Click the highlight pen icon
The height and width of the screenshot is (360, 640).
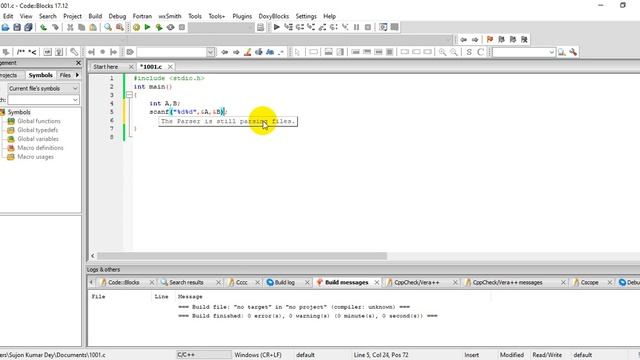tap(247, 52)
